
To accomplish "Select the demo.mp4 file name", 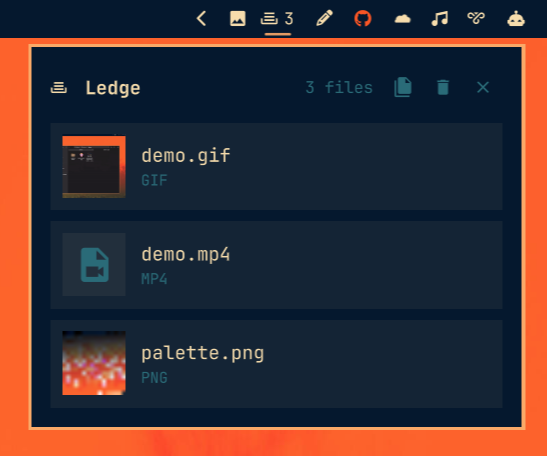I will click(x=186, y=254).
